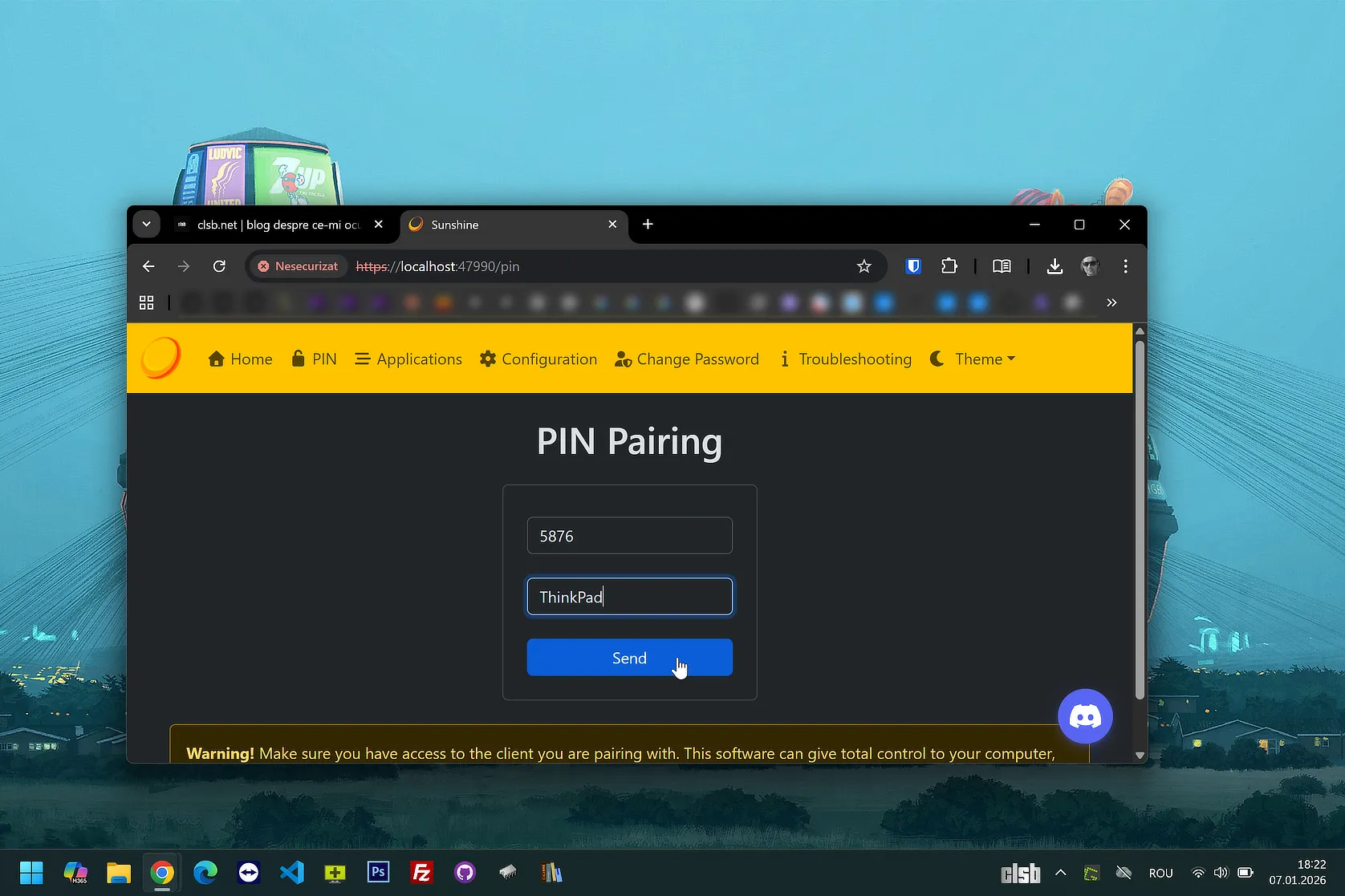Image resolution: width=1345 pixels, height=896 pixels.
Task: Bookmark this page with star icon
Action: (863, 266)
